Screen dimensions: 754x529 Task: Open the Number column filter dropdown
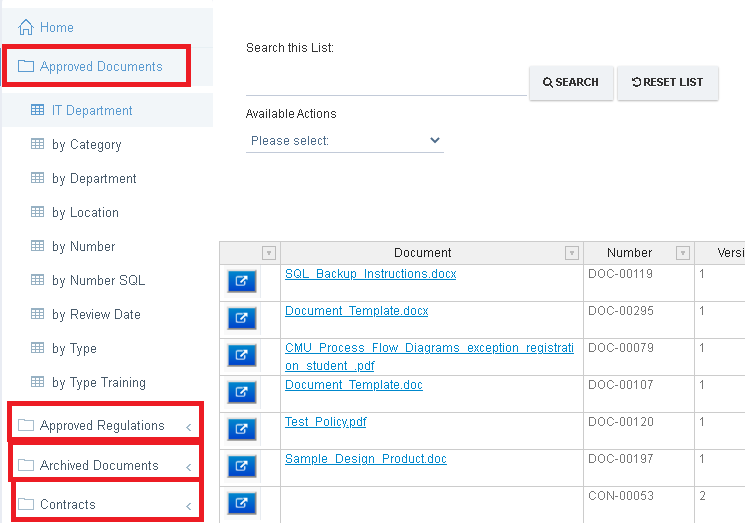[683, 253]
